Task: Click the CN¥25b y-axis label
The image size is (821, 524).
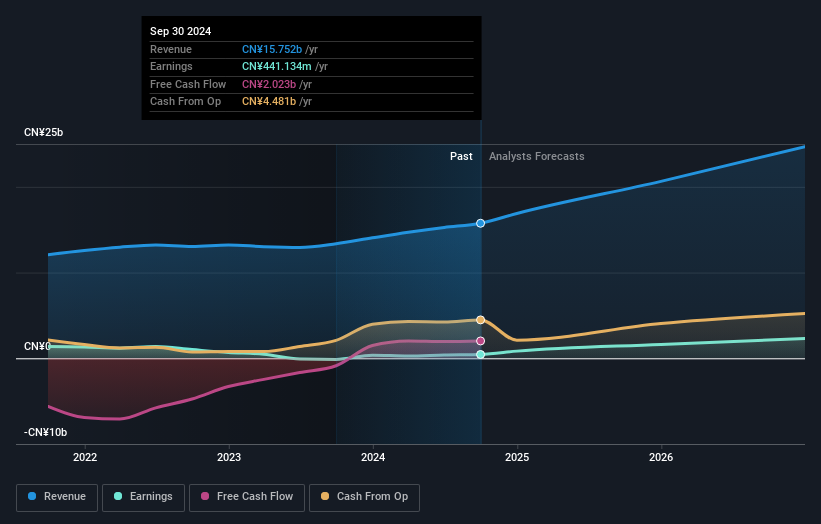Action: point(43,132)
